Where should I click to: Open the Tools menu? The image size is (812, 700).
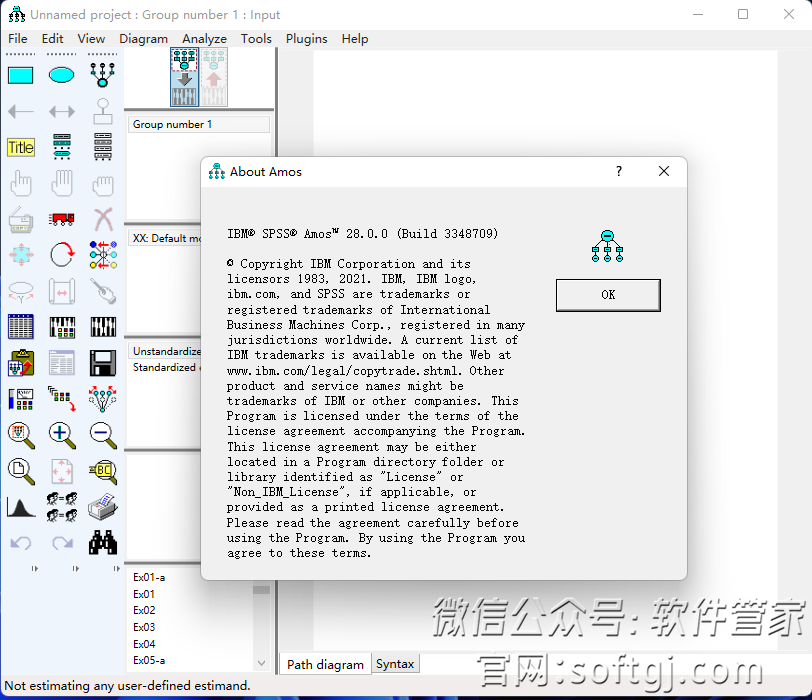tap(256, 39)
